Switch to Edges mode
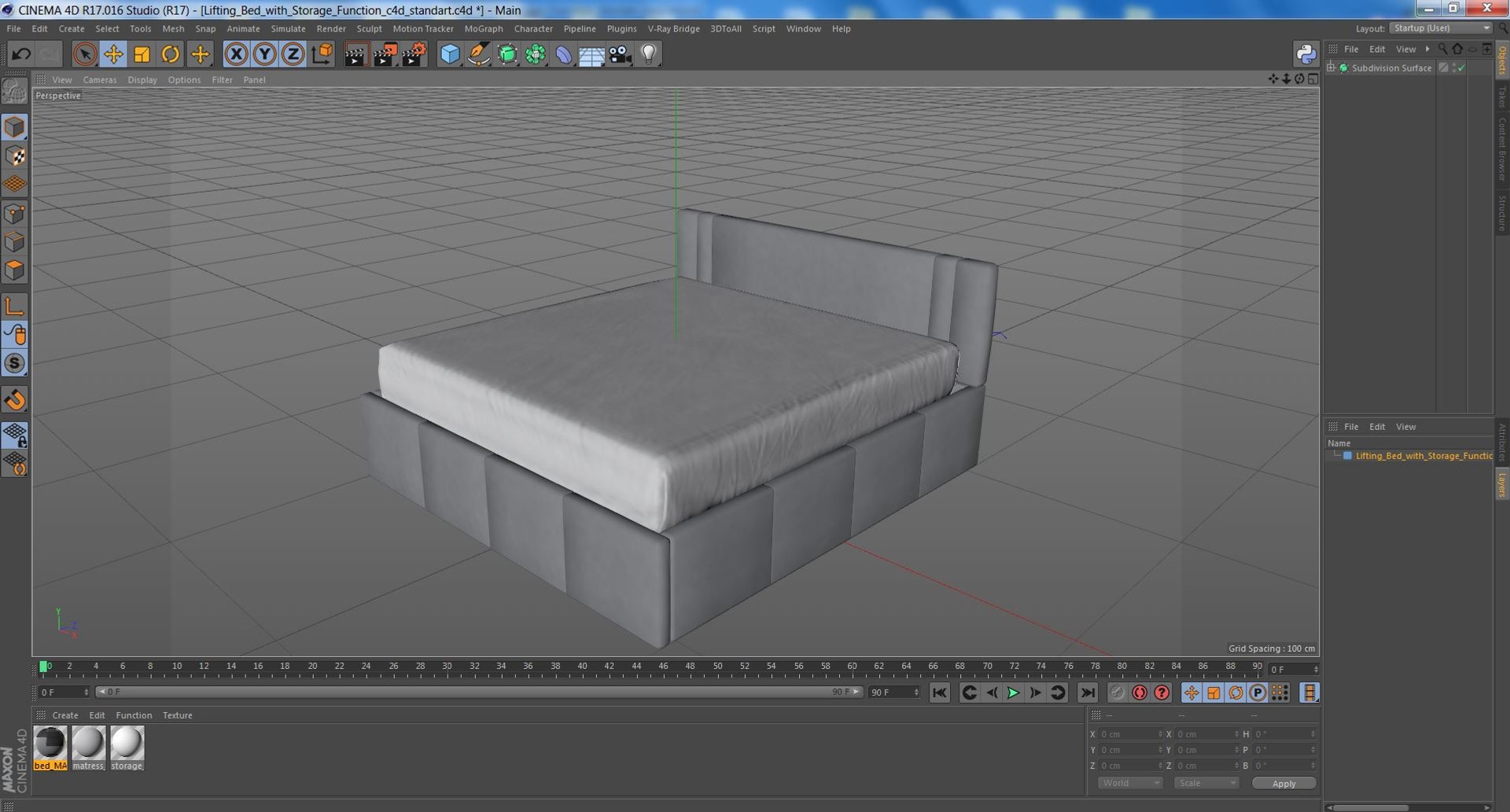The image size is (1510, 812). coord(15,242)
